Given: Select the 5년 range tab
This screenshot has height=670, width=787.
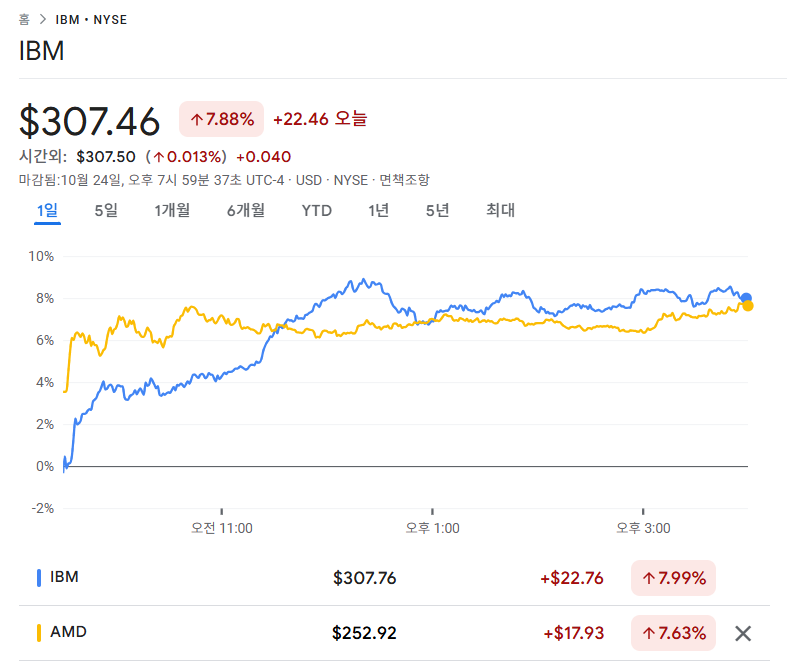Looking at the screenshot, I should (x=437, y=210).
